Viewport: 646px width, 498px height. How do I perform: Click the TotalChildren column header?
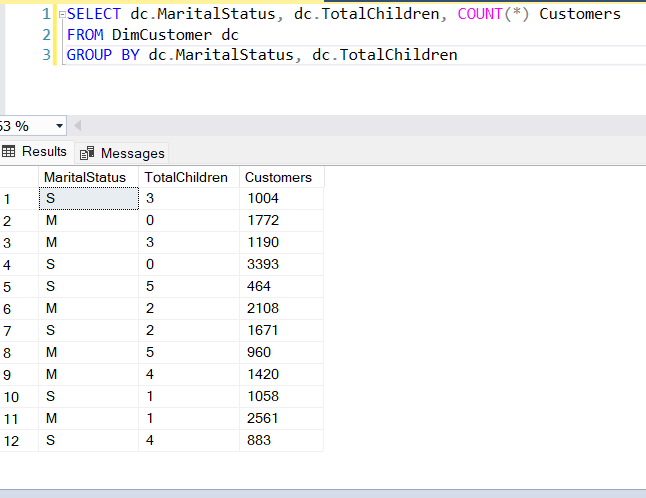pos(186,177)
